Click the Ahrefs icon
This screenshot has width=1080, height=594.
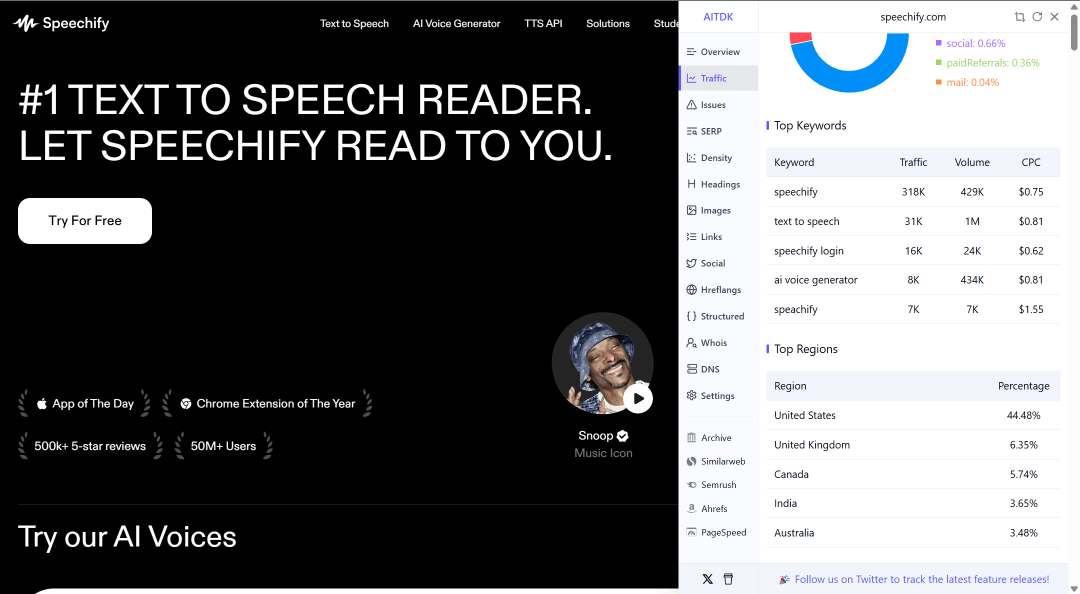(x=692, y=509)
